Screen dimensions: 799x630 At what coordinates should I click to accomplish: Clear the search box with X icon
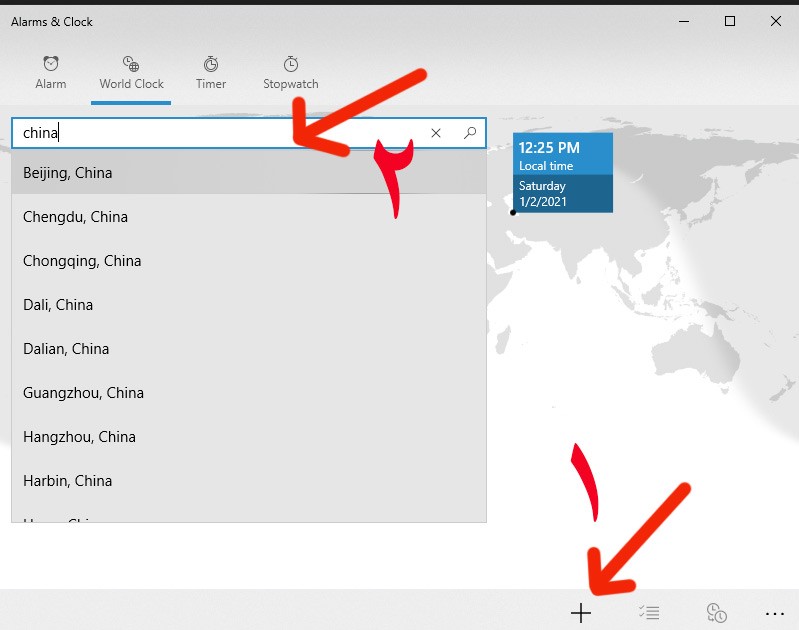(x=436, y=133)
